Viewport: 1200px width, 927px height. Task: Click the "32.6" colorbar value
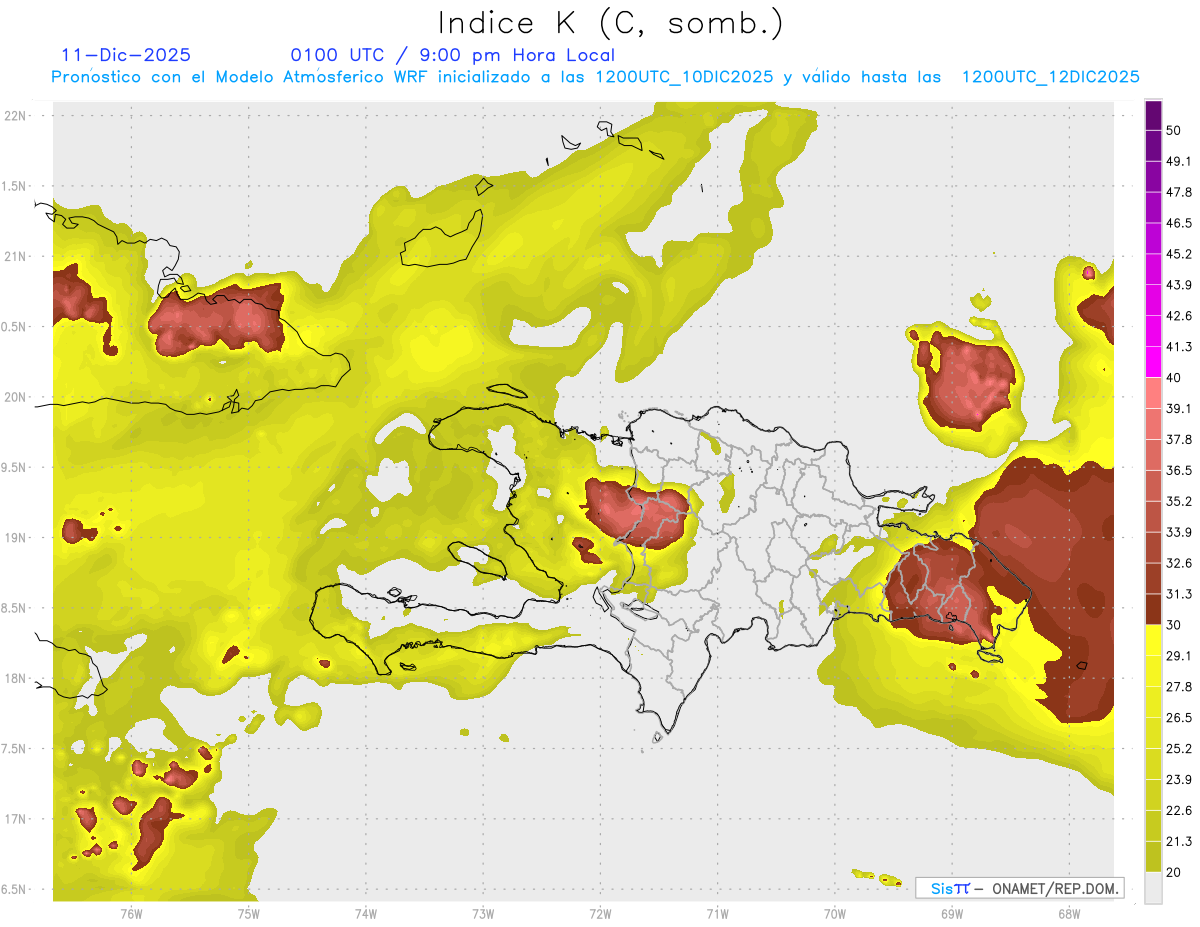[1179, 563]
